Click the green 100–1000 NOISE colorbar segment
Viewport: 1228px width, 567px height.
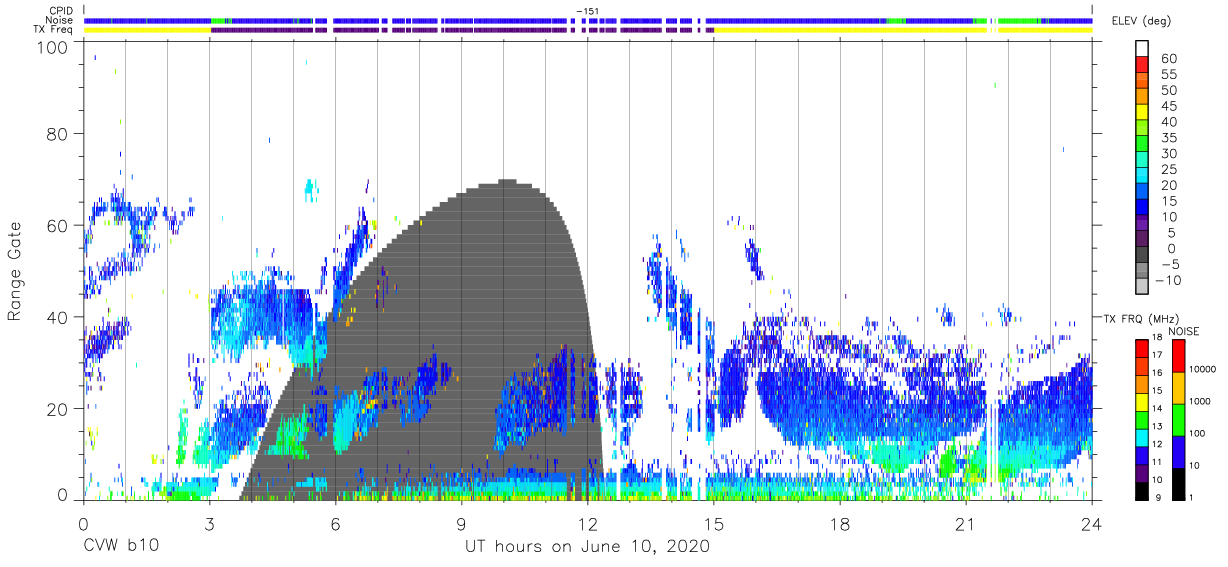coord(1177,419)
